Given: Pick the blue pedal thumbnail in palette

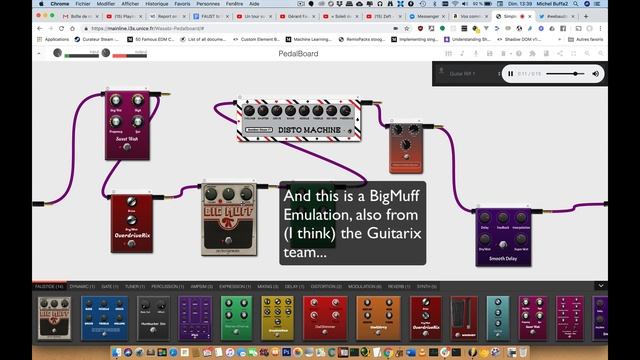Looking at the screenshot, I should click(104, 318).
